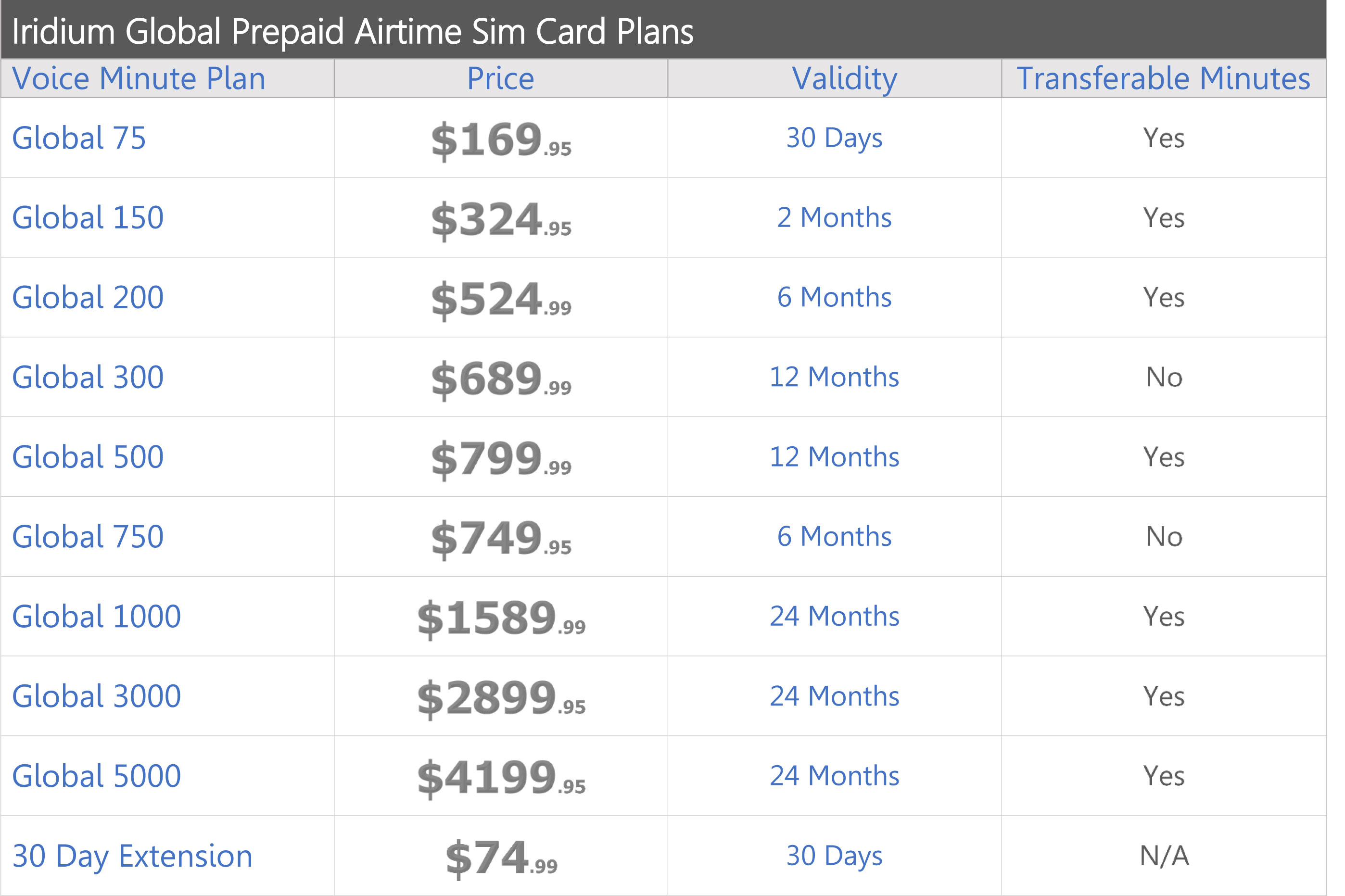Open the Global 750 plan link
The height and width of the screenshot is (896, 1345).
tap(88, 537)
